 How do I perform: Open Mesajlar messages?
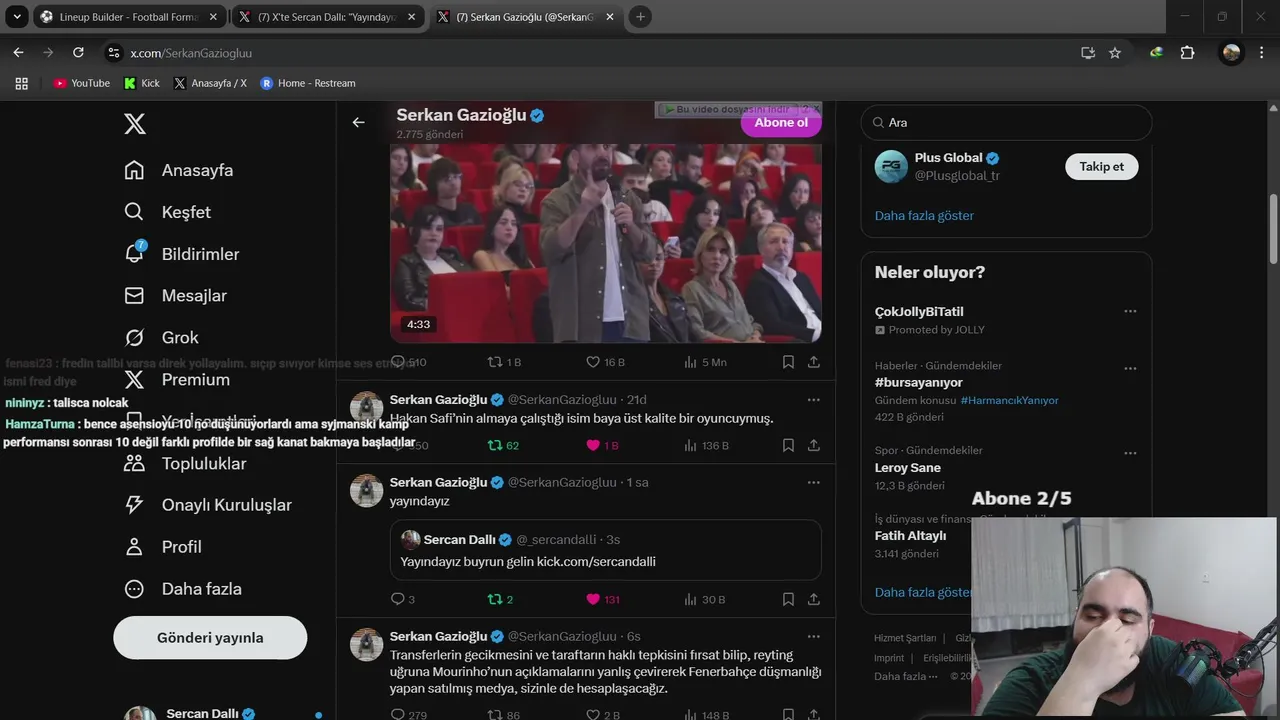coord(176,296)
